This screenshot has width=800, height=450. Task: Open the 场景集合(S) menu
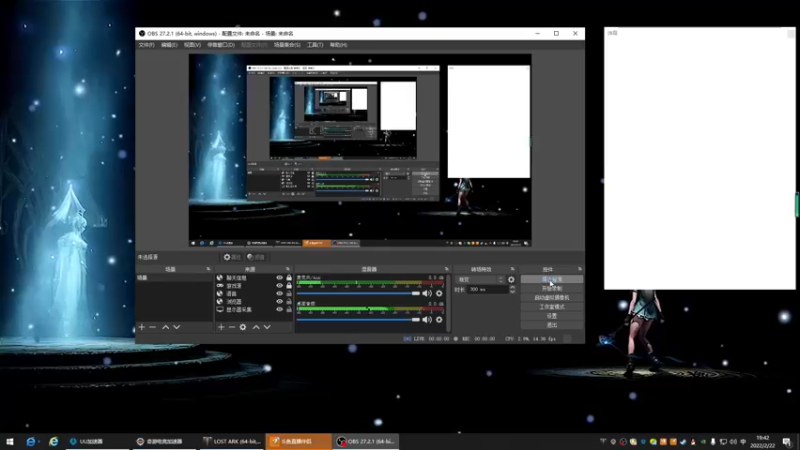(287, 45)
